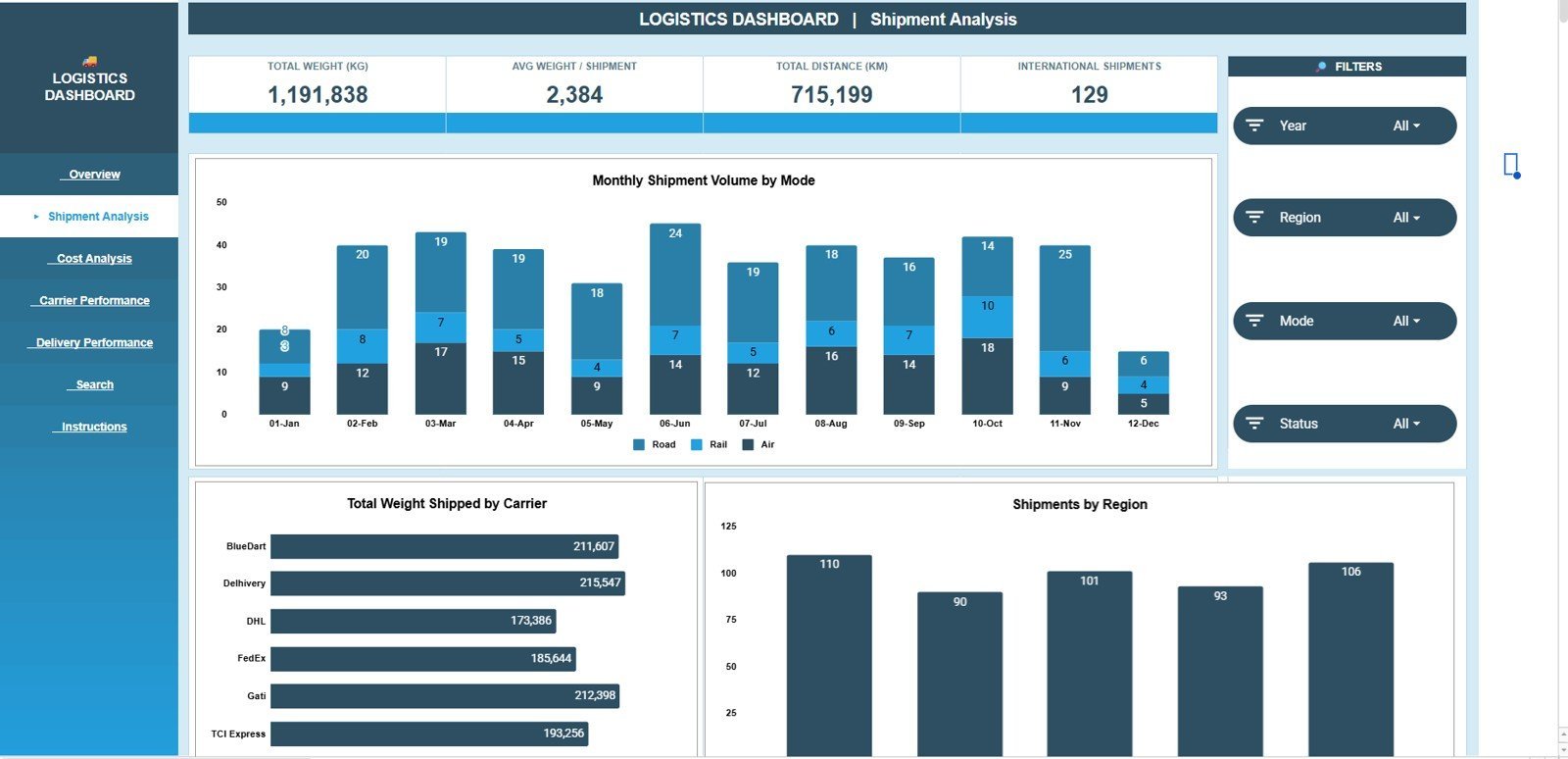Click the Avg Weight per Shipment value 2,384
The image size is (1568, 759).
pyautogui.click(x=574, y=95)
